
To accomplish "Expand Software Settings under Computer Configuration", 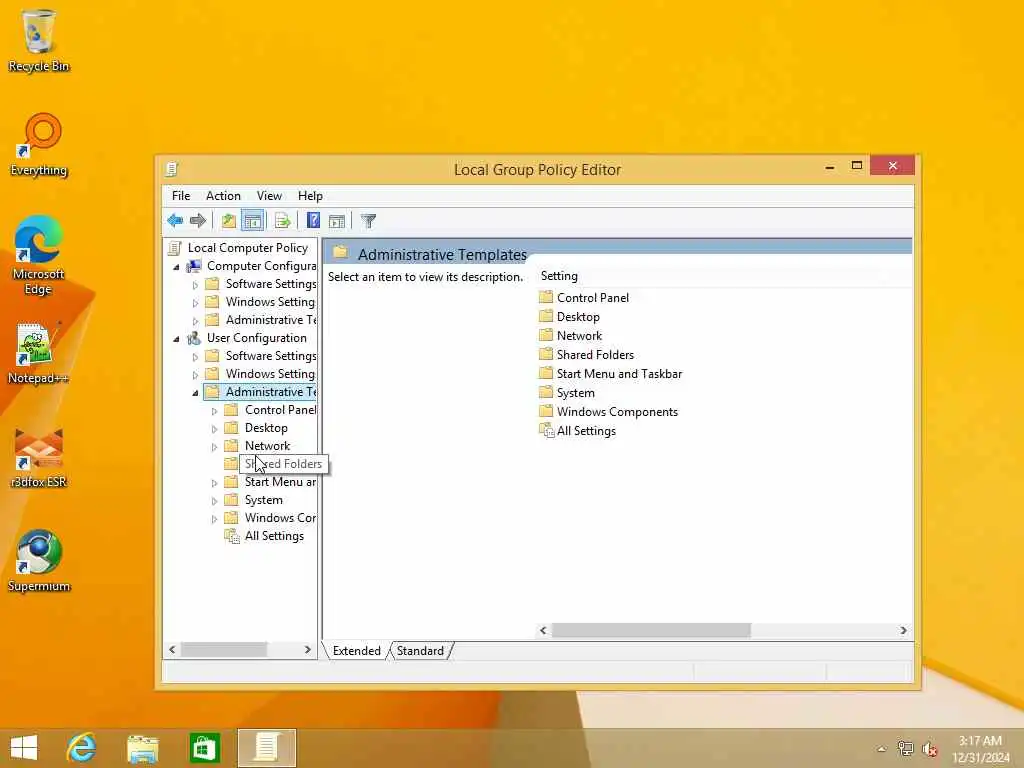I will [195, 285].
